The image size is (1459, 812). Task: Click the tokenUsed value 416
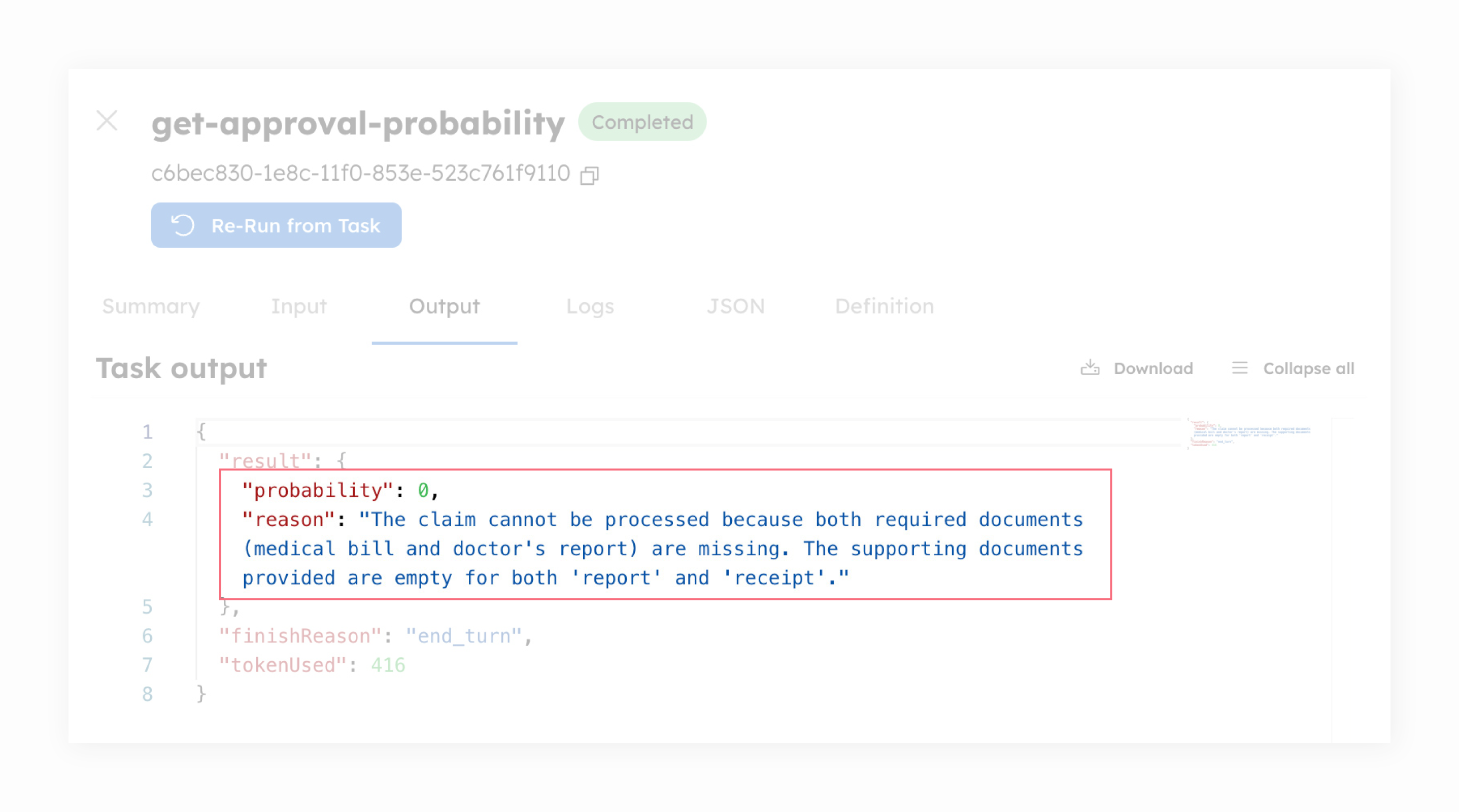coord(389,665)
